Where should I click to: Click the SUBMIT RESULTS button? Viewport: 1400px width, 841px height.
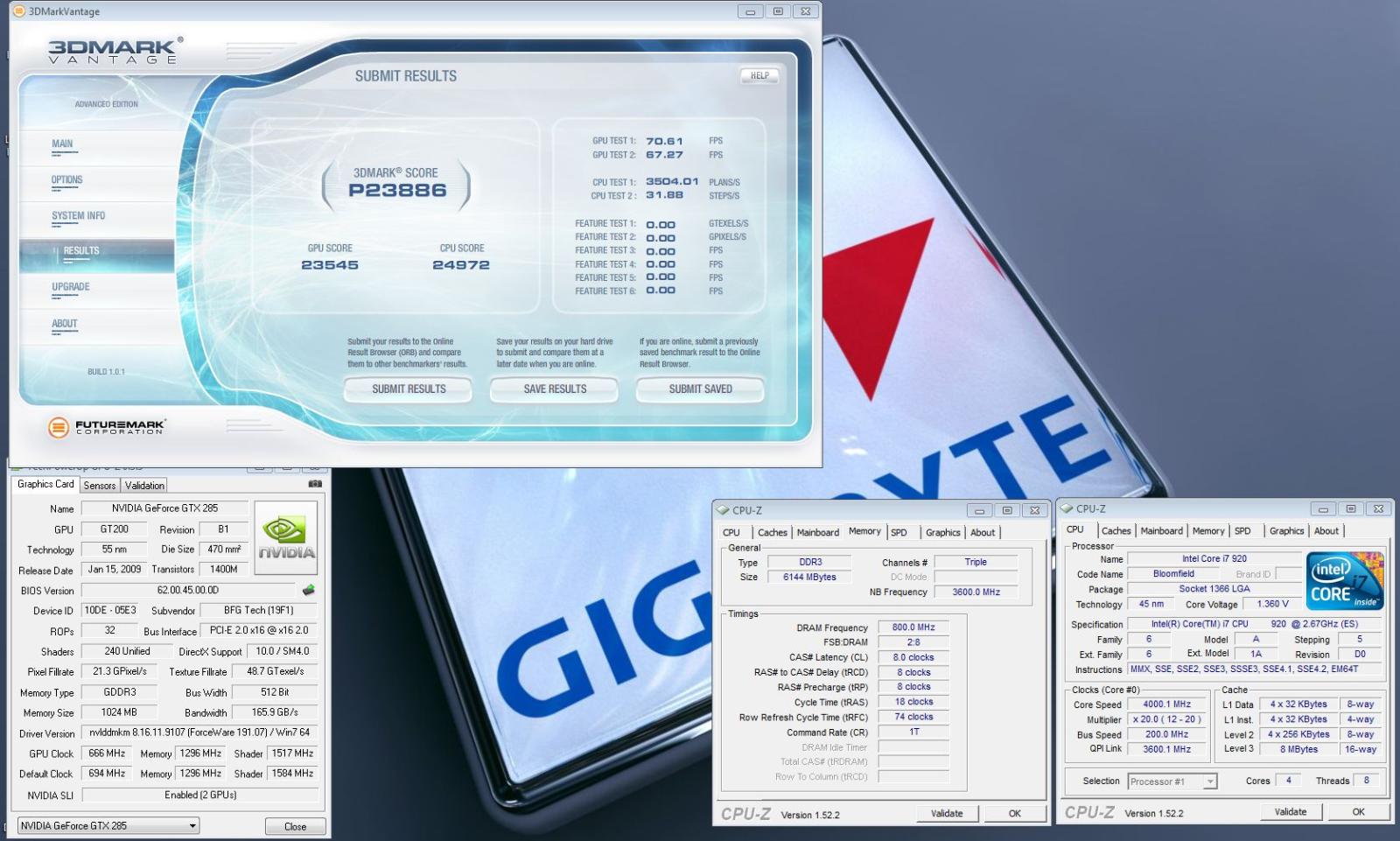click(409, 389)
